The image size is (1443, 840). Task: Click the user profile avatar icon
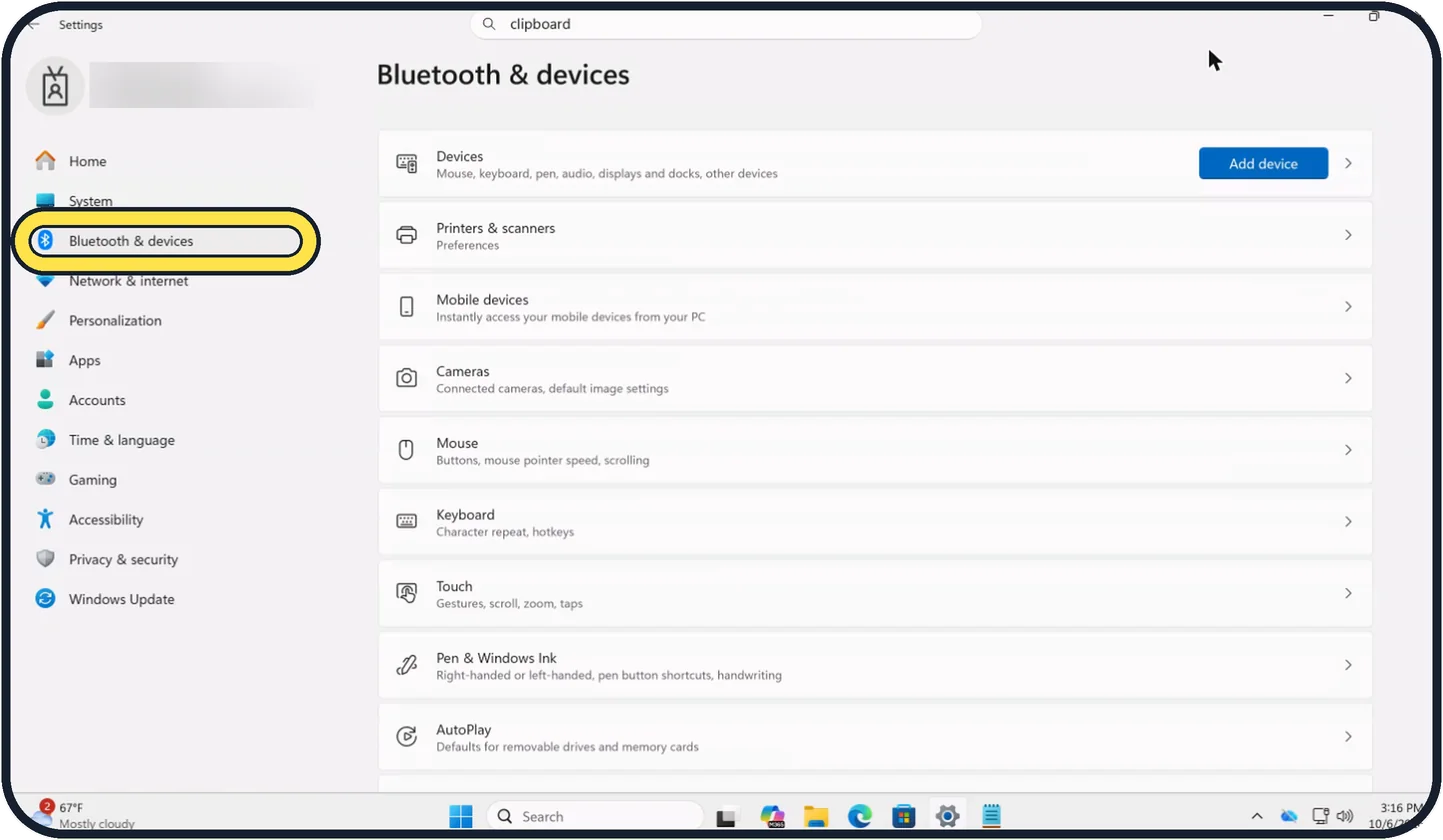[x=55, y=88]
